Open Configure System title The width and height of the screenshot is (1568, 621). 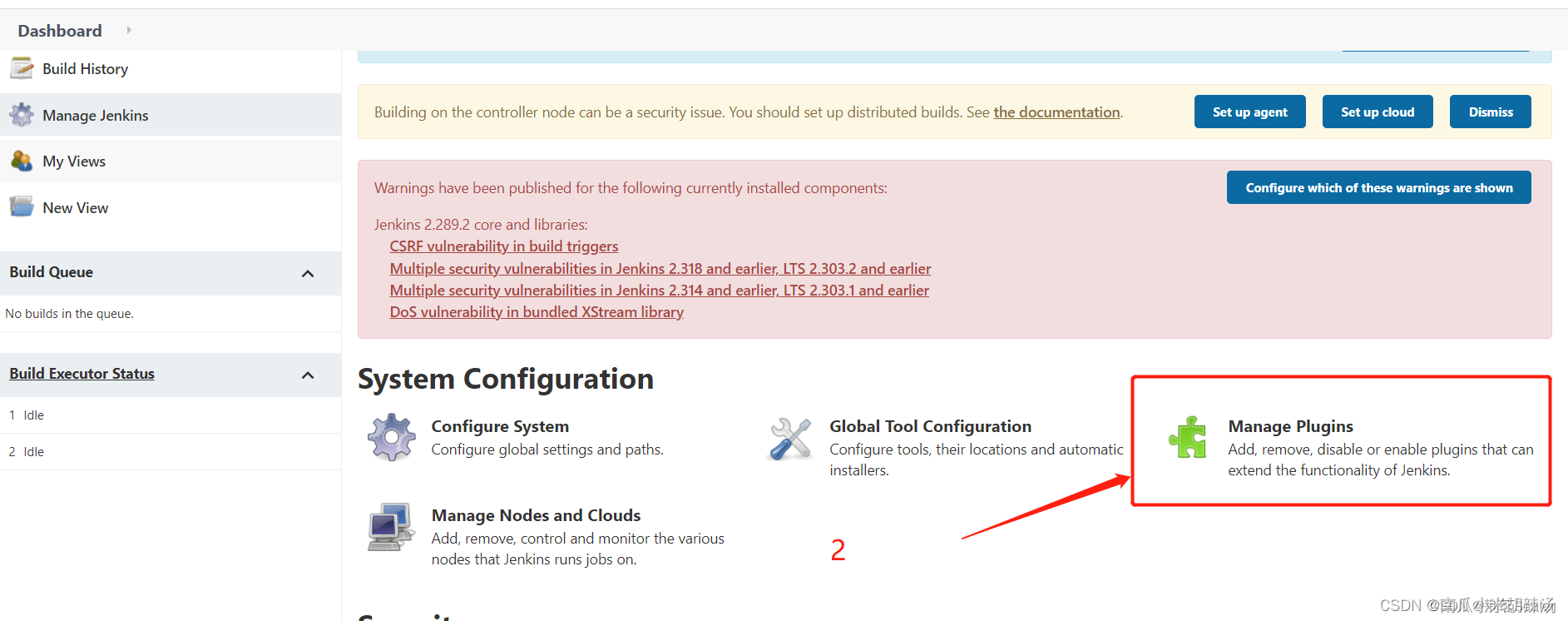[x=500, y=426]
